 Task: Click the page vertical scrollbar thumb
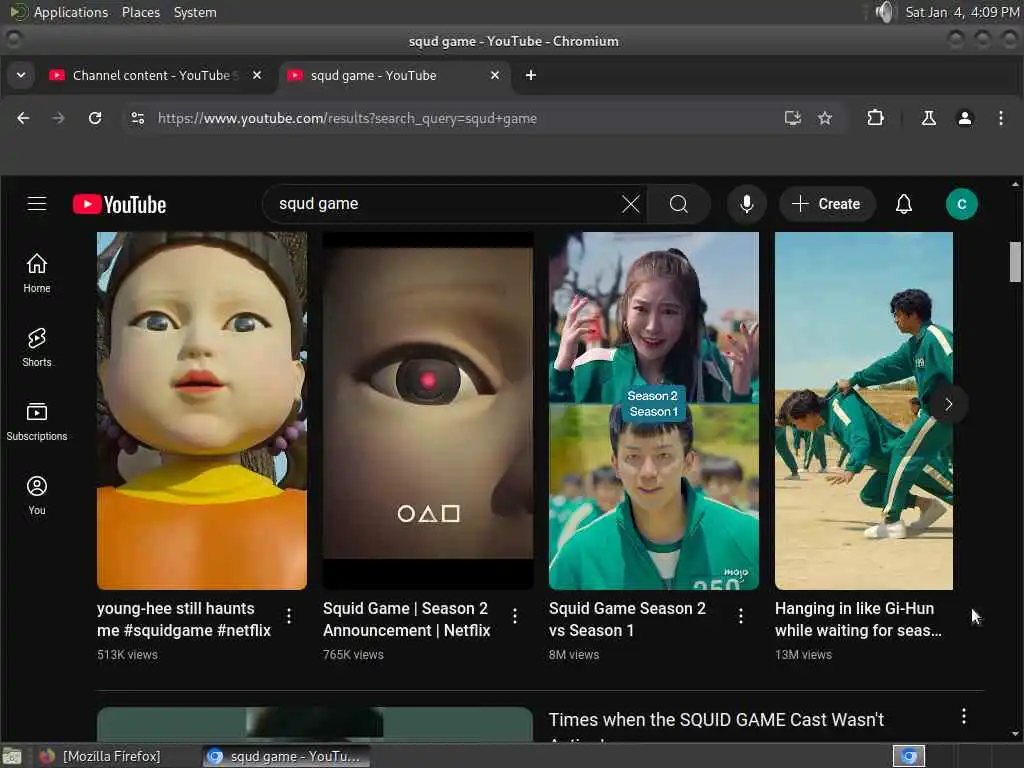(1015, 262)
